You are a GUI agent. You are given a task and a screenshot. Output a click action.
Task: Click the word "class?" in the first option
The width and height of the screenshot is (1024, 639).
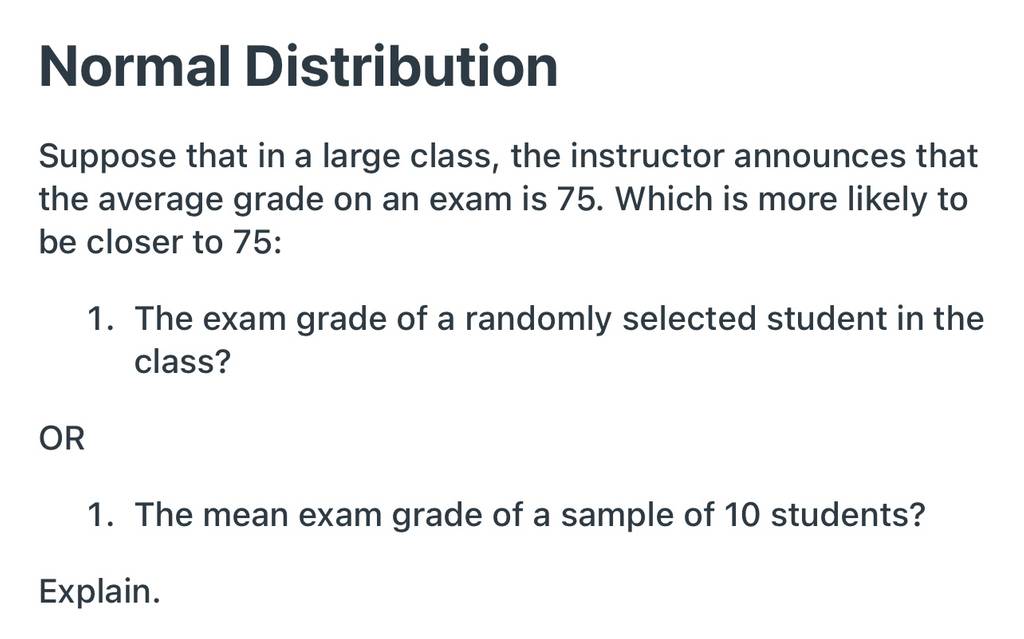[x=183, y=361]
